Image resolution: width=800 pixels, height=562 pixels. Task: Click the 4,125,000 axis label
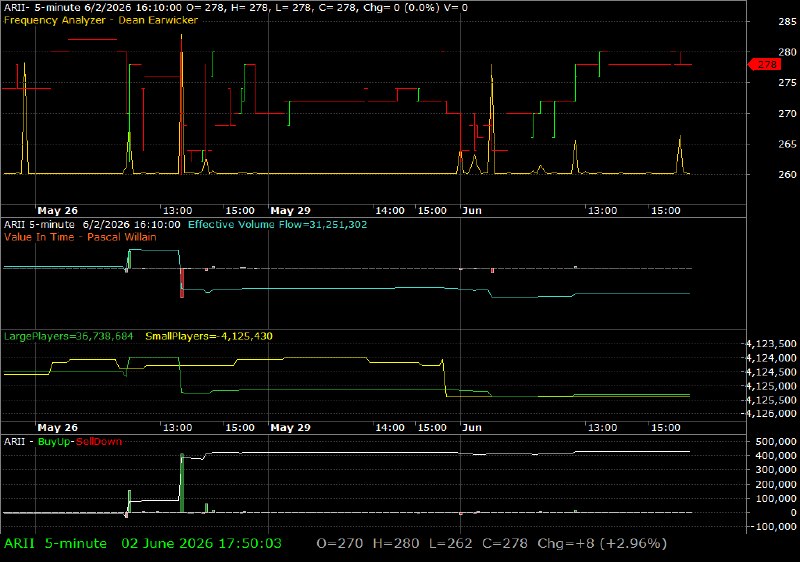[771, 386]
